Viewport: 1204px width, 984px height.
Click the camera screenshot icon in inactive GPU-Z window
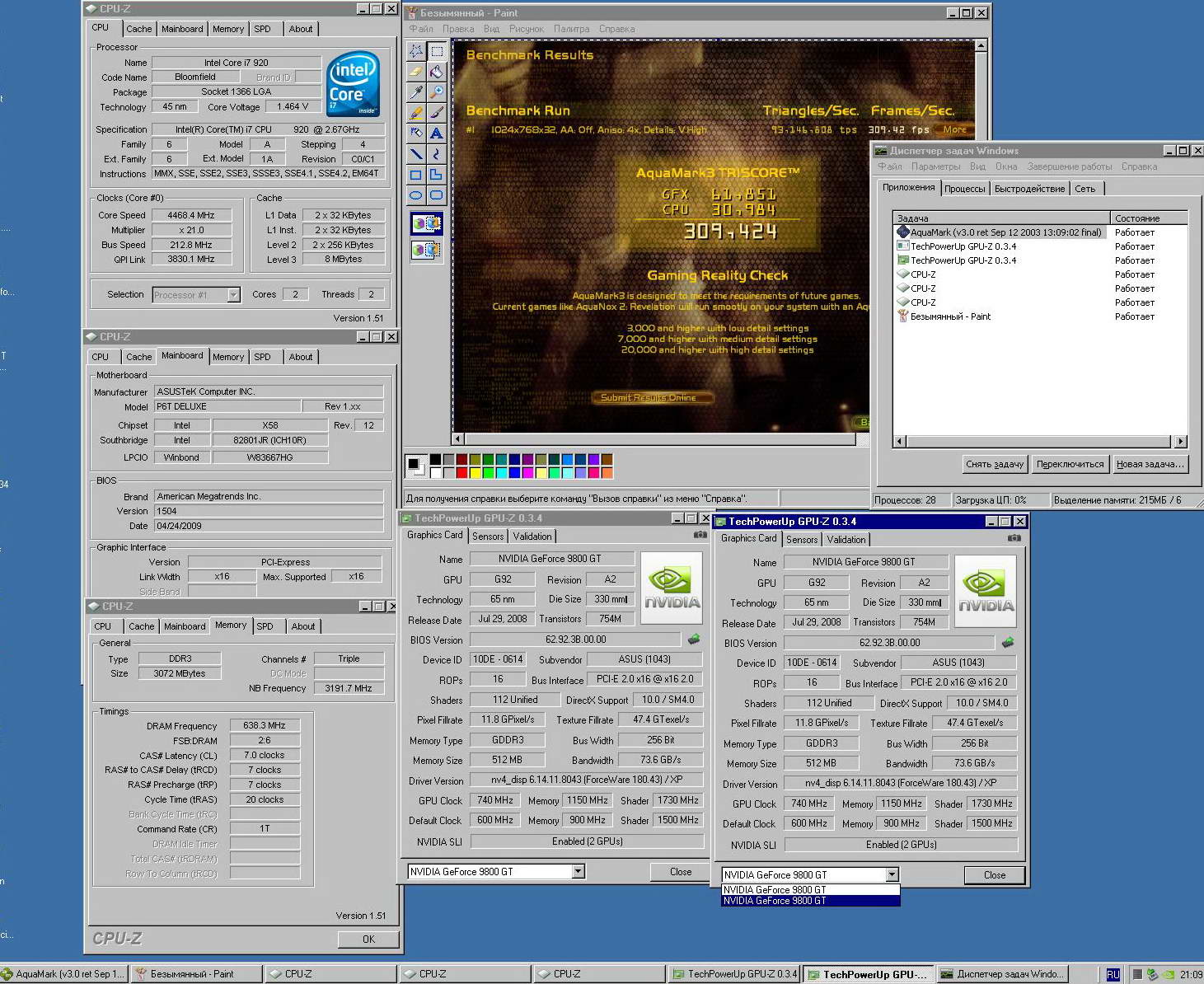(x=700, y=535)
